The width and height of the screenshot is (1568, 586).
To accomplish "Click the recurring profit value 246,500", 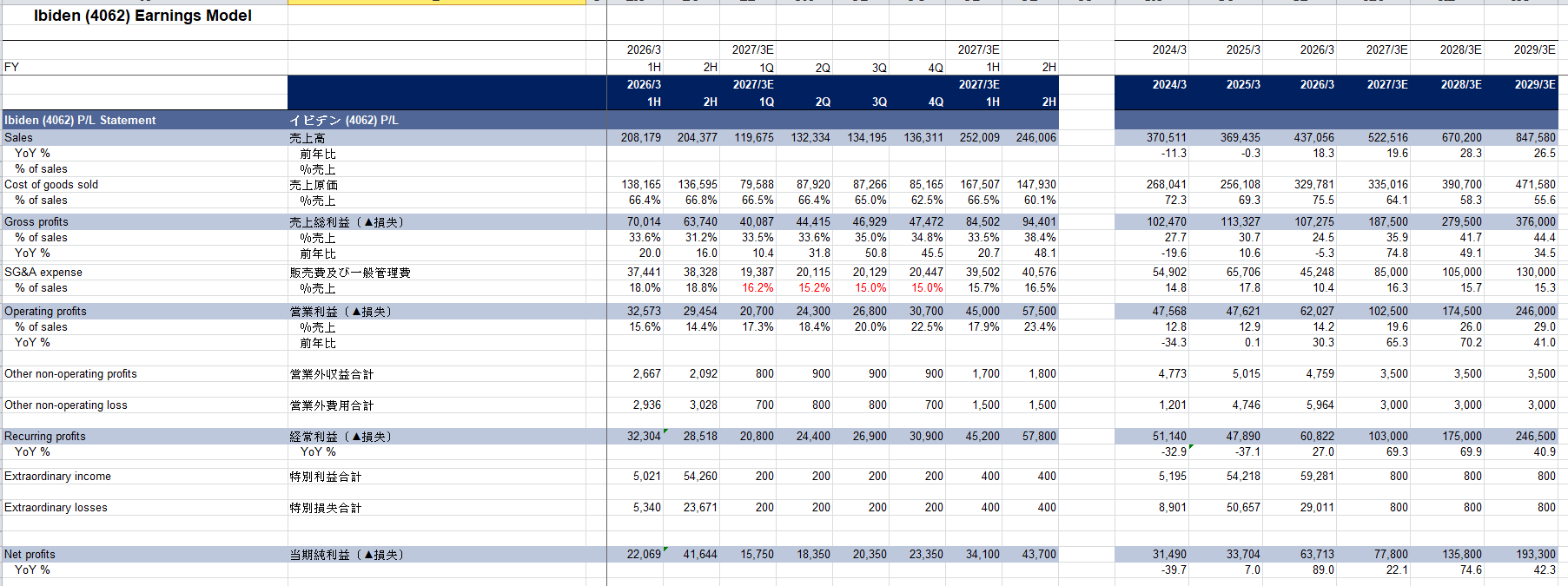I will (1535, 436).
